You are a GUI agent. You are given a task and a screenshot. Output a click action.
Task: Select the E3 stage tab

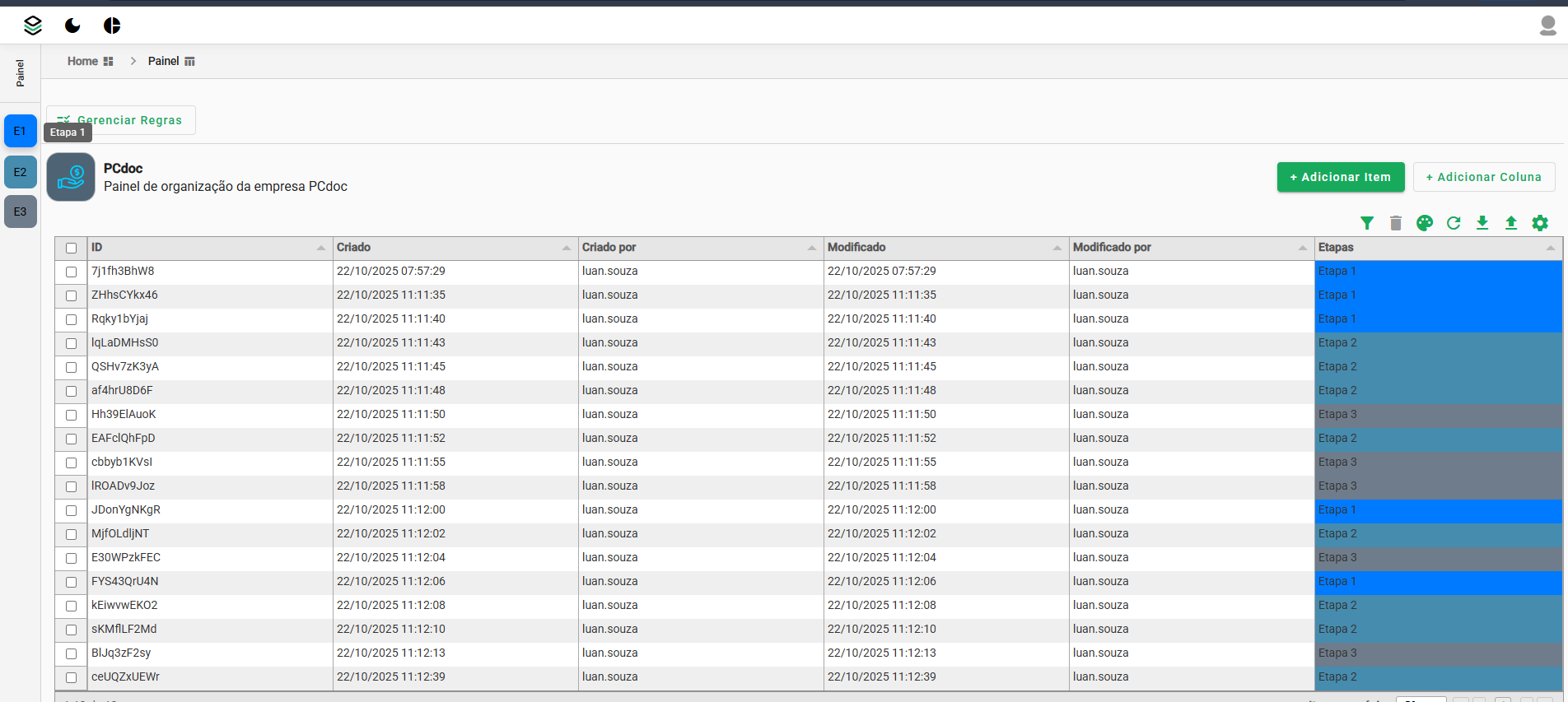(21, 212)
